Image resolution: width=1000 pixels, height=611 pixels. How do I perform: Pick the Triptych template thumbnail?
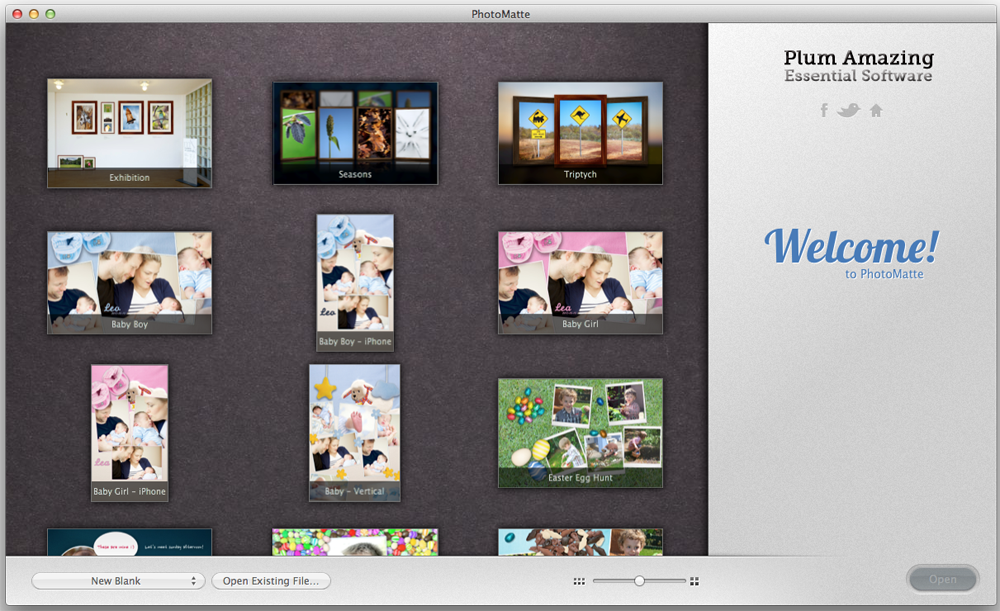[x=580, y=133]
